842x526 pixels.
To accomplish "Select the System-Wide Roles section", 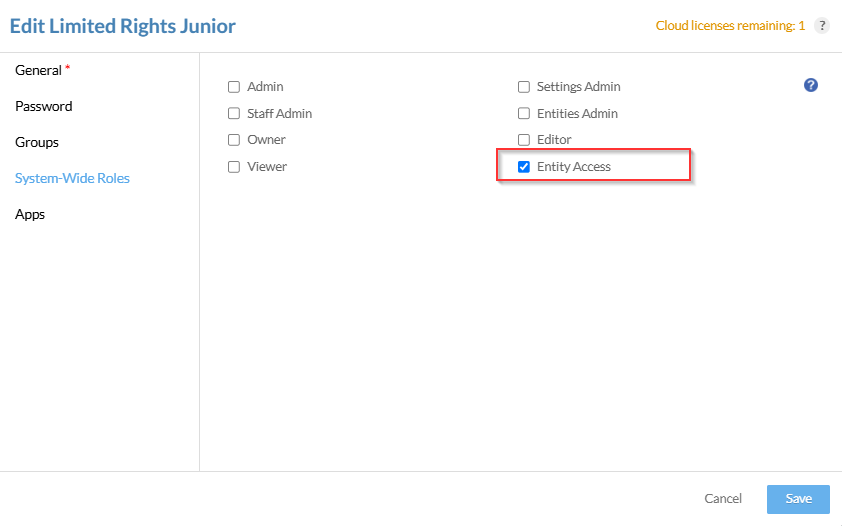I will [x=72, y=178].
